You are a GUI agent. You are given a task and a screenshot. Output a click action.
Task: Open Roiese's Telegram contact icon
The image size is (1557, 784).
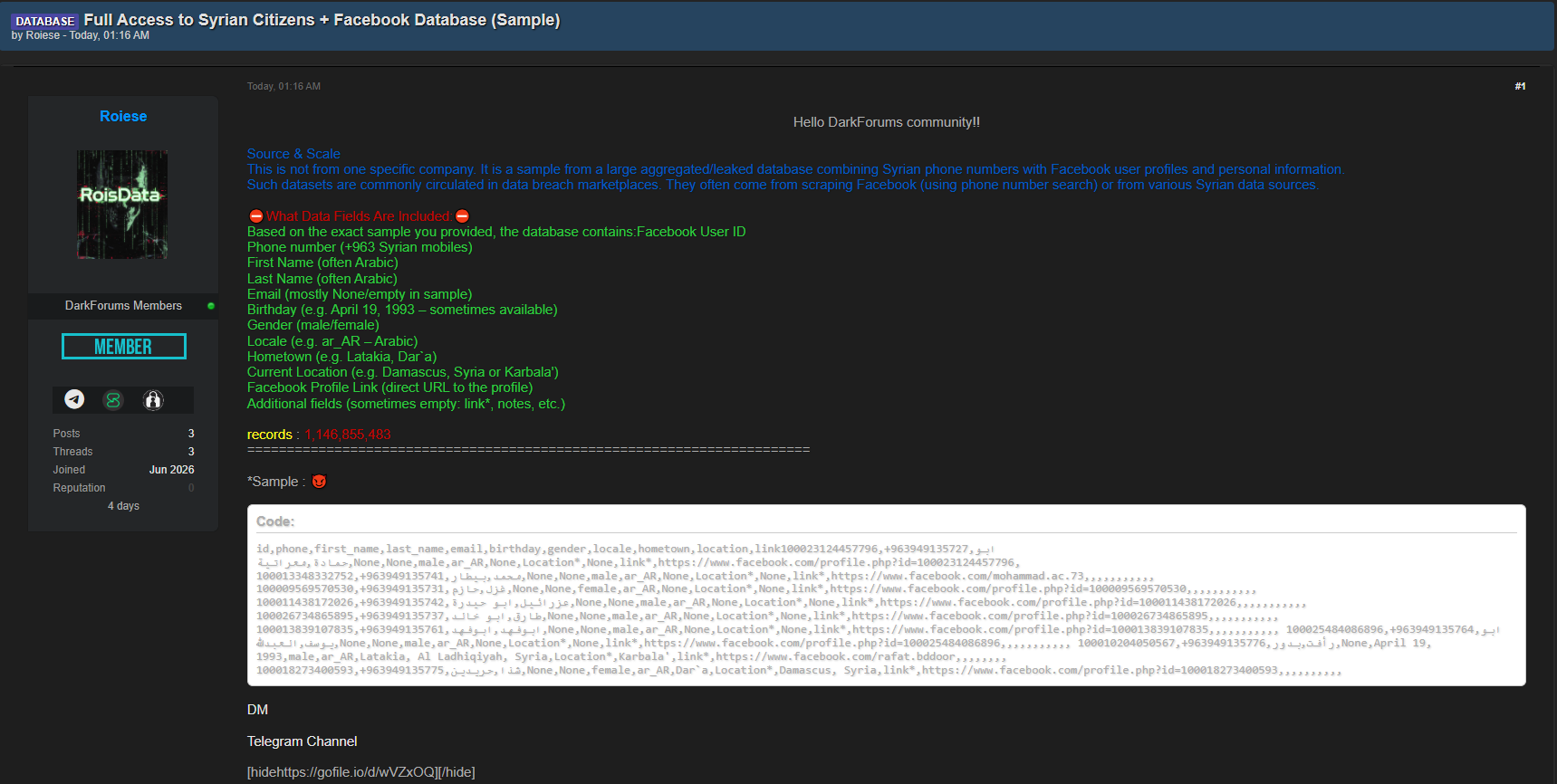74,399
